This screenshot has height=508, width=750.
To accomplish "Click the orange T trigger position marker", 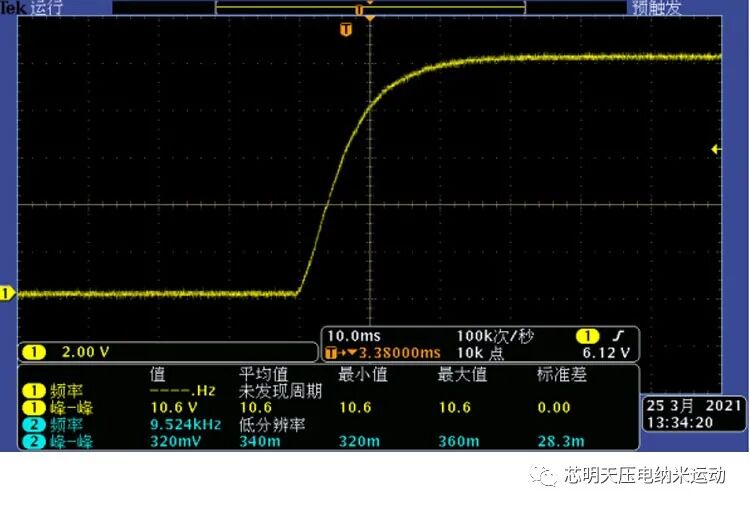I will click(x=346, y=30).
